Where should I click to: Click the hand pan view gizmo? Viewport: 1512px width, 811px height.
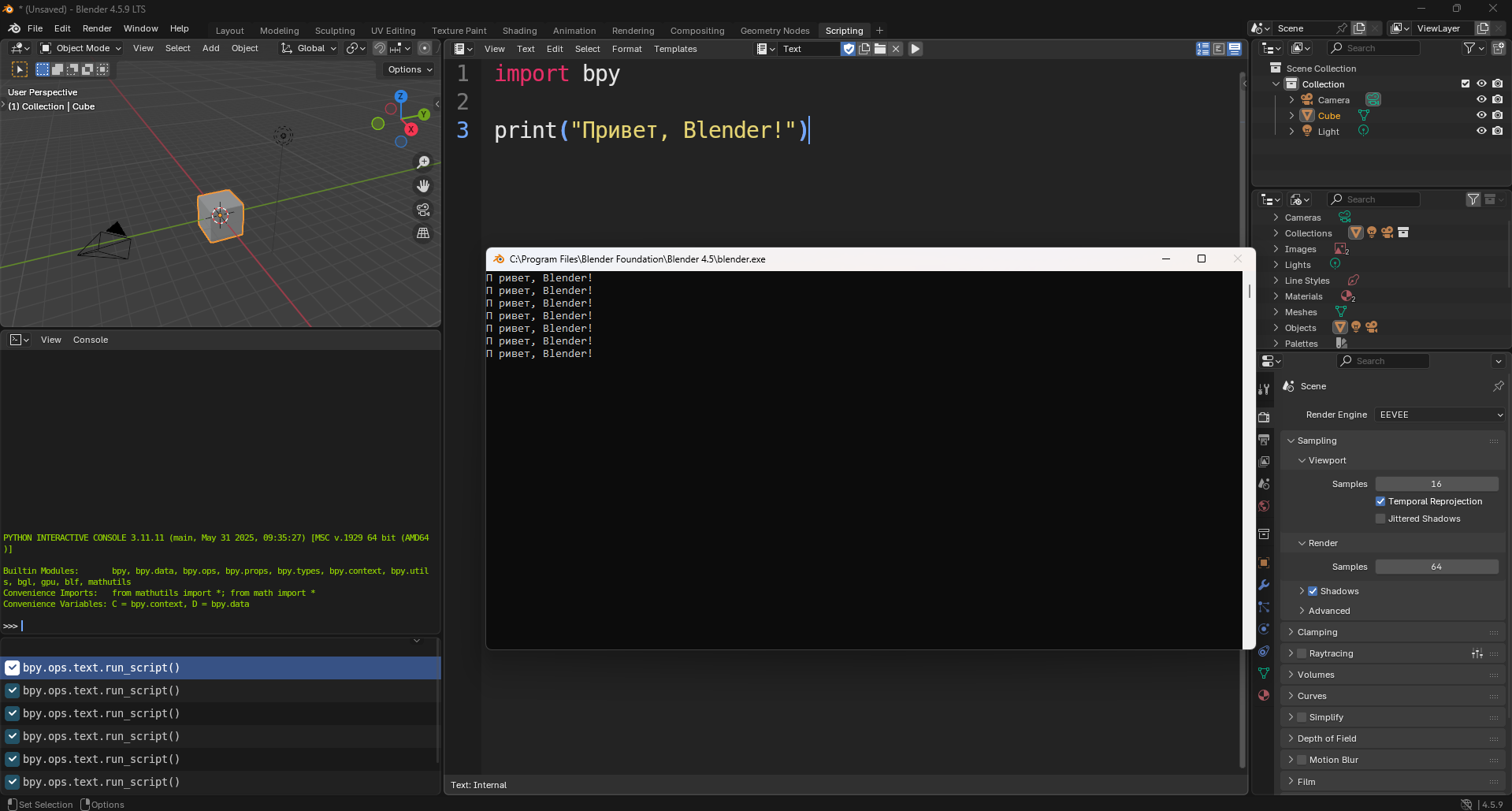point(423,186)
